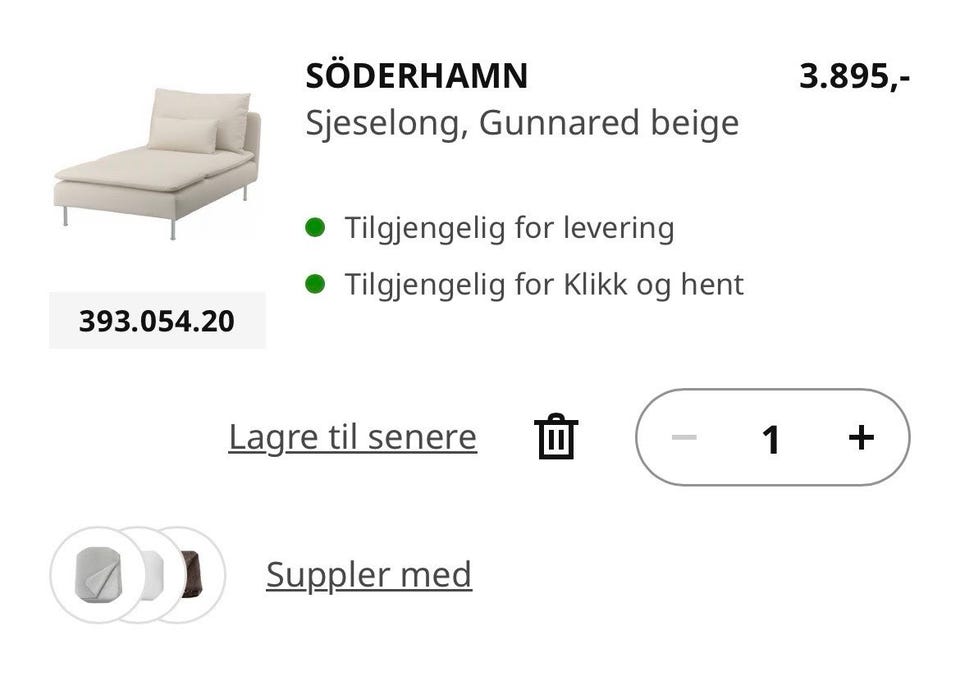Image resolution: width=960 pixels, height=676 pixels.
Task: Click the green dot beside Klikk og hent
Action: point(316,284)
